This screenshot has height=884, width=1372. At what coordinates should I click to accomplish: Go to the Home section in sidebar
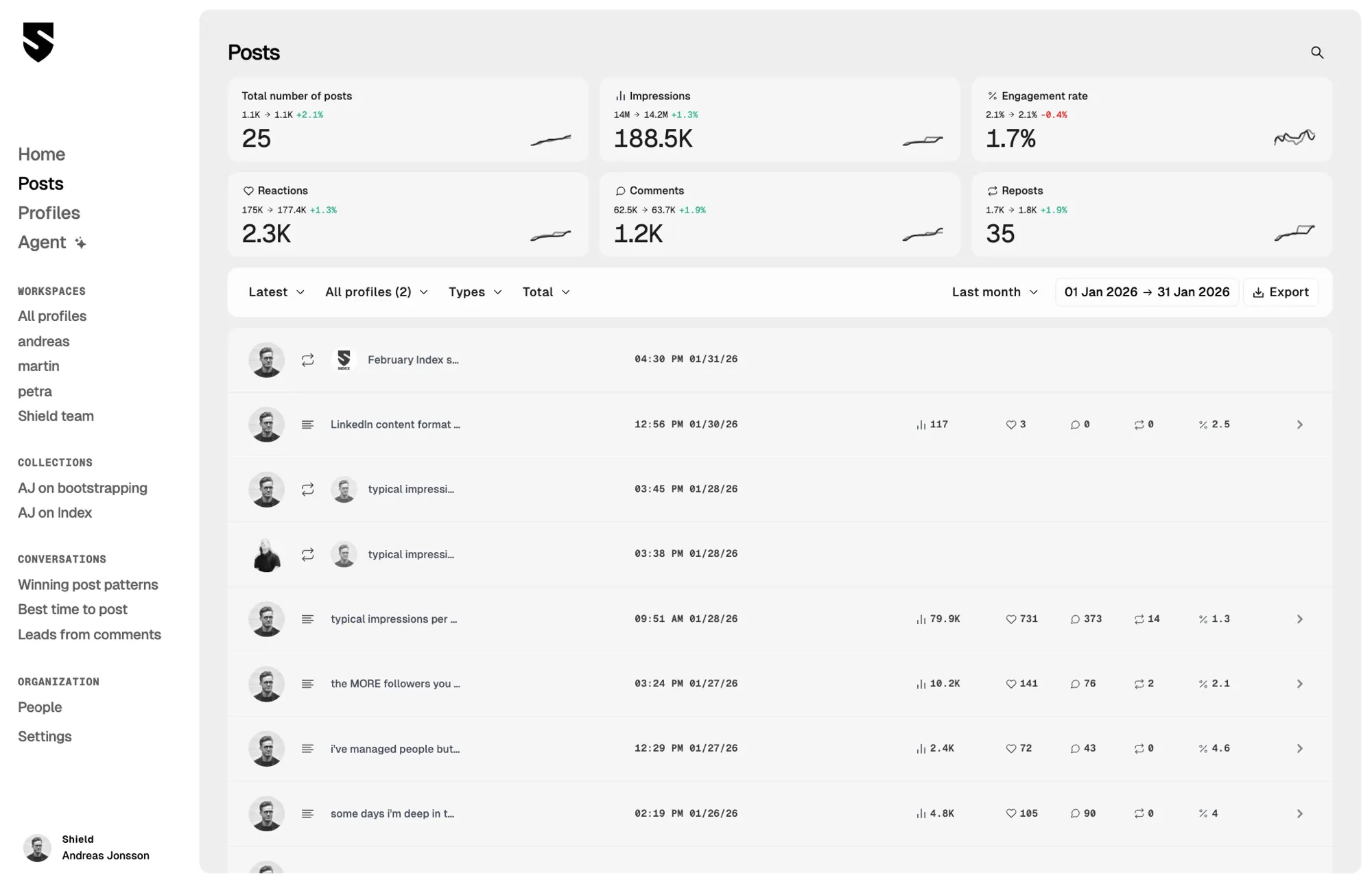(x=41, y=154)
